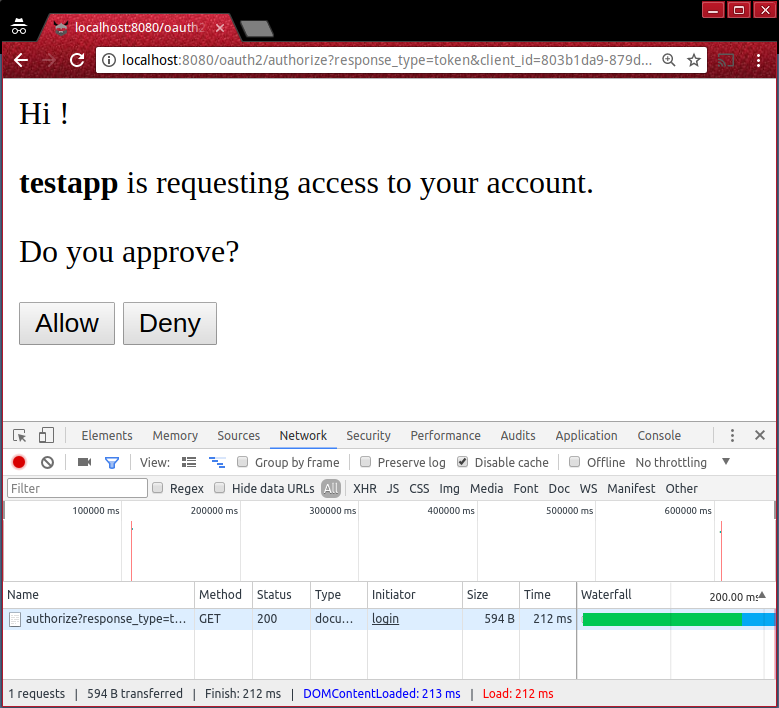Open the No throttling dropdown
This screenshot has height=708, width=779.
click(680, 462)
